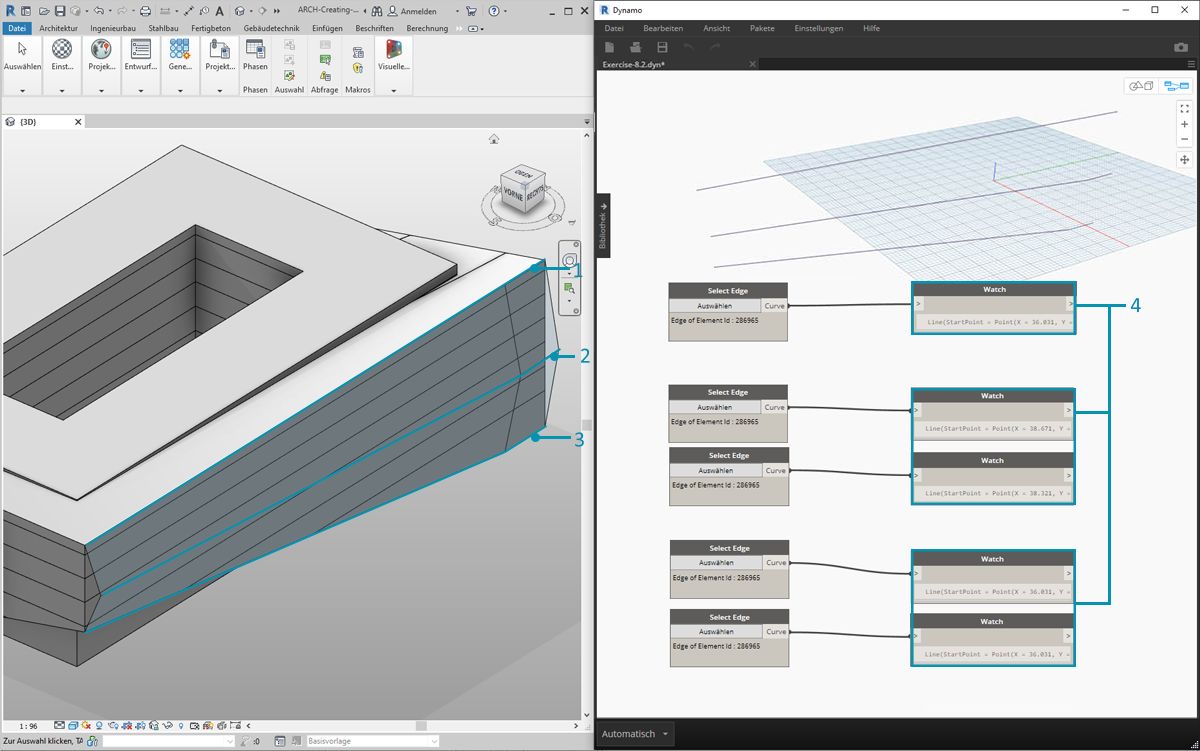This screenshot has height=751, width=1200.
Task: Open file icon in Dynamo toolbar
Action: [635, 47]
